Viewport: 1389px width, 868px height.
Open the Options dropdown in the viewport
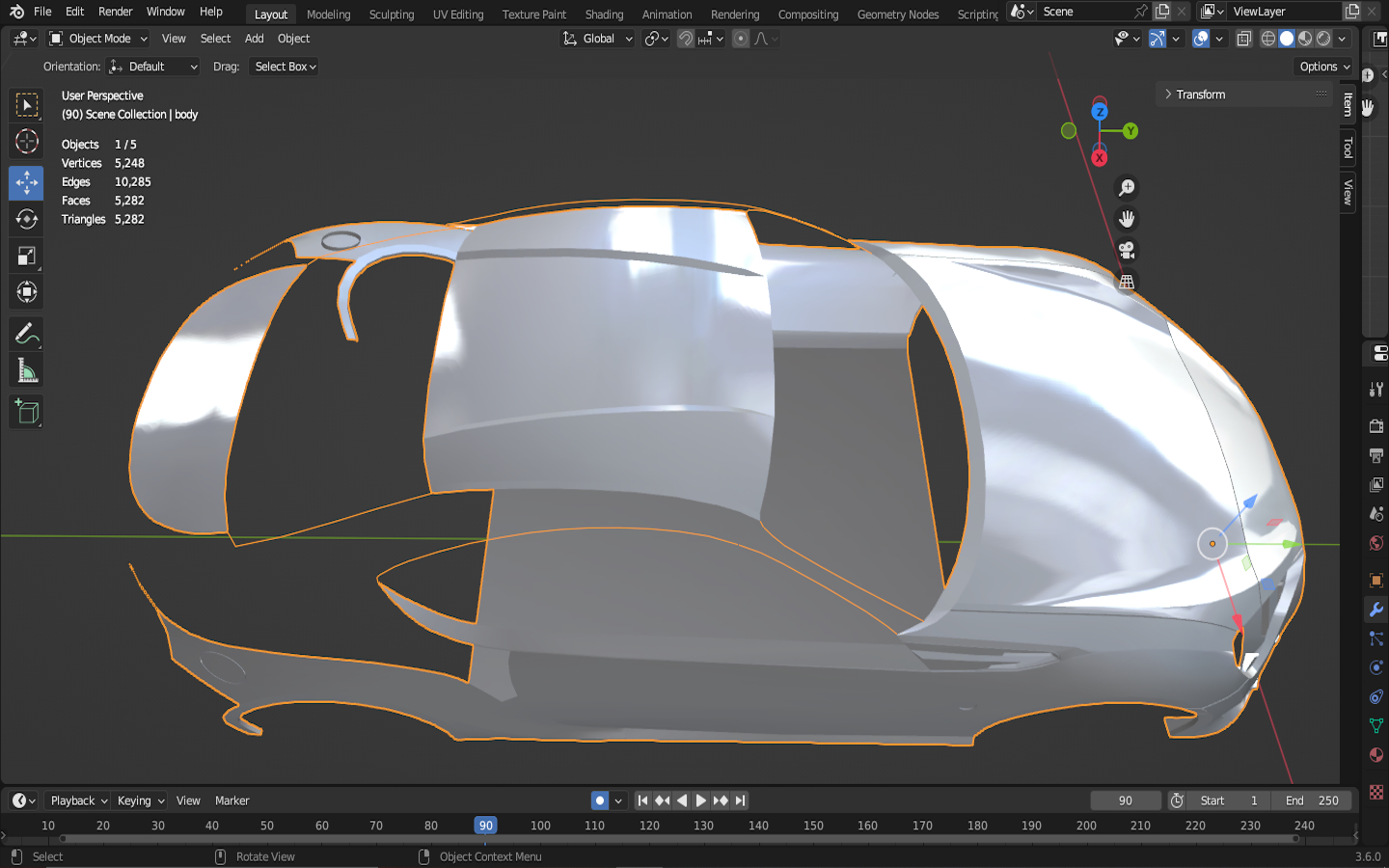pos(1324,67)
